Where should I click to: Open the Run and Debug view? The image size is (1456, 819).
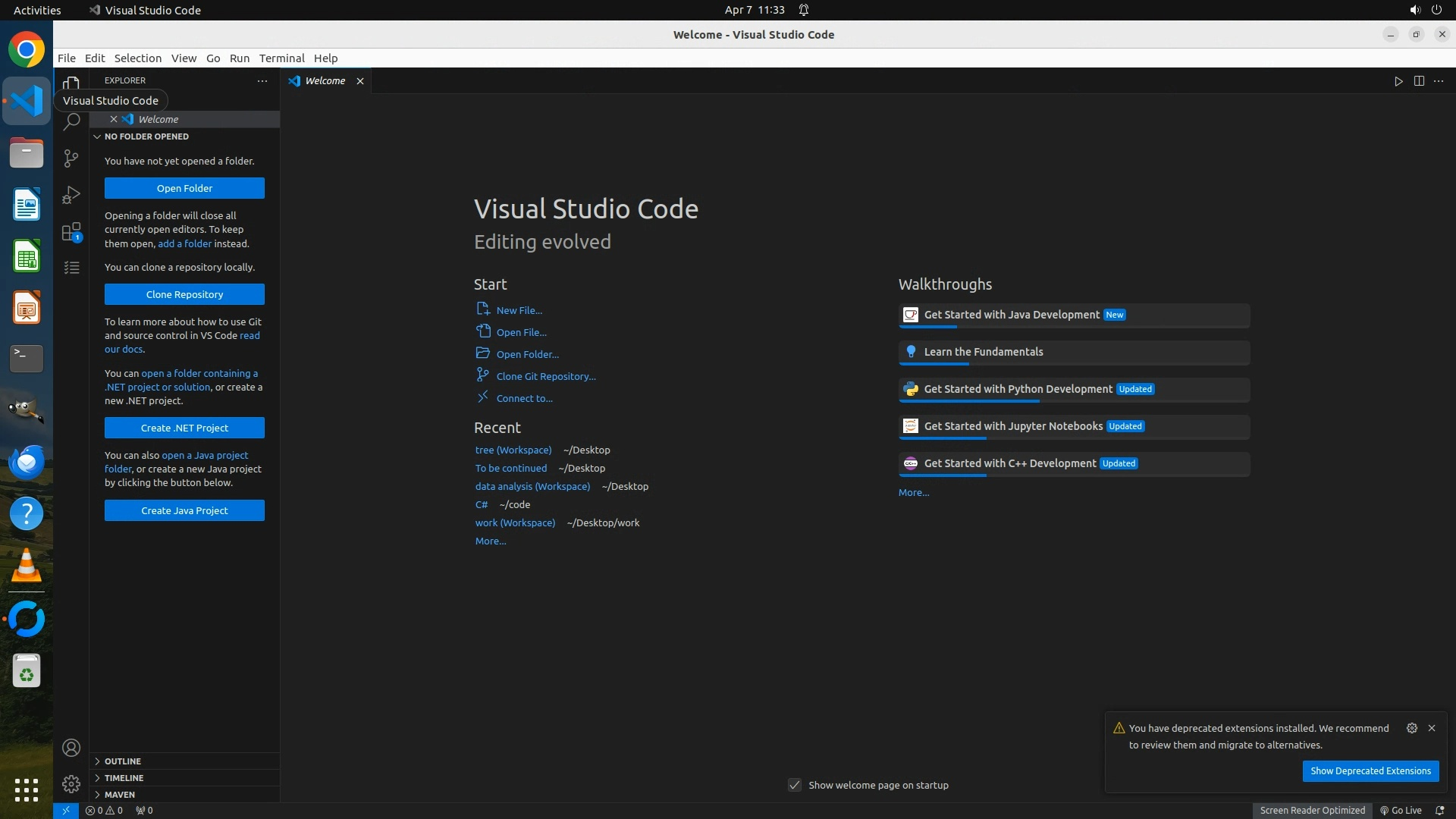click(71, 195)
